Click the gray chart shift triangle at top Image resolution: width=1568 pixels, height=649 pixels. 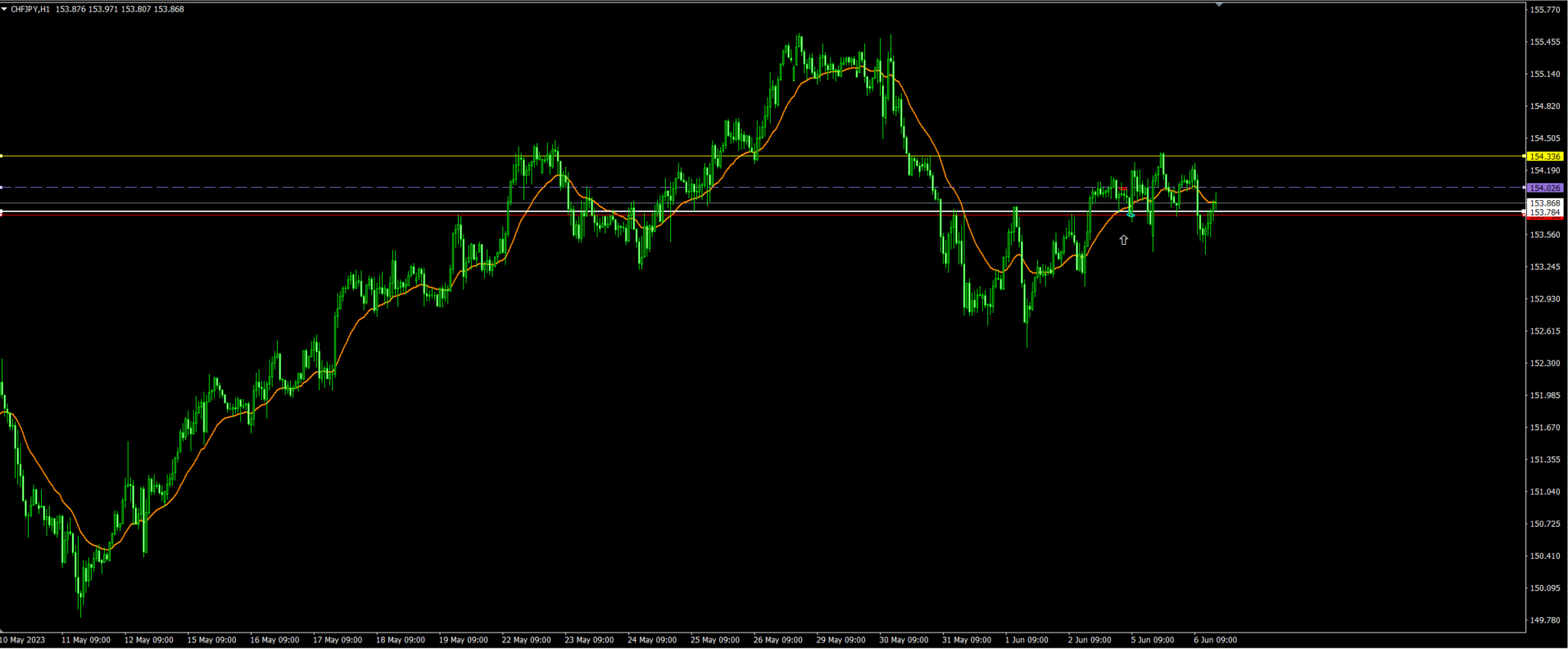(x=1219, y=5)
